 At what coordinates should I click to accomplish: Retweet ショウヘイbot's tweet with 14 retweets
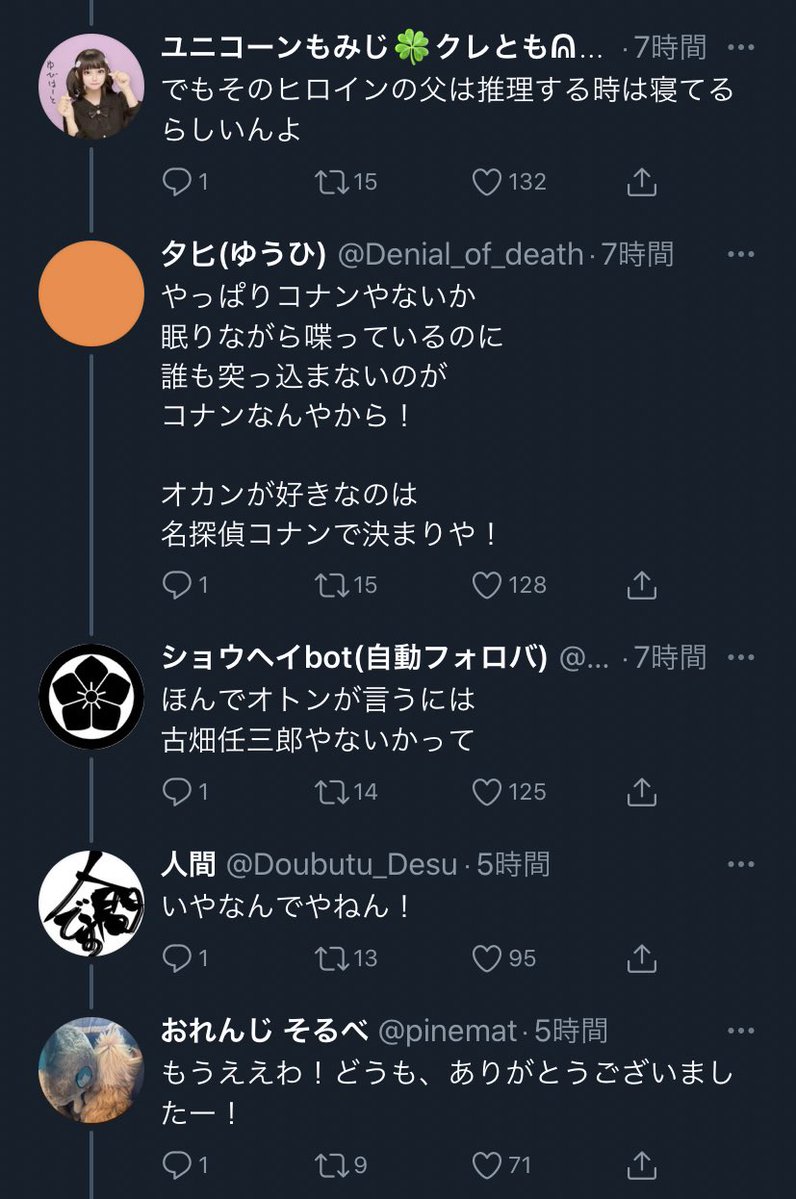[x=329, y=792]
